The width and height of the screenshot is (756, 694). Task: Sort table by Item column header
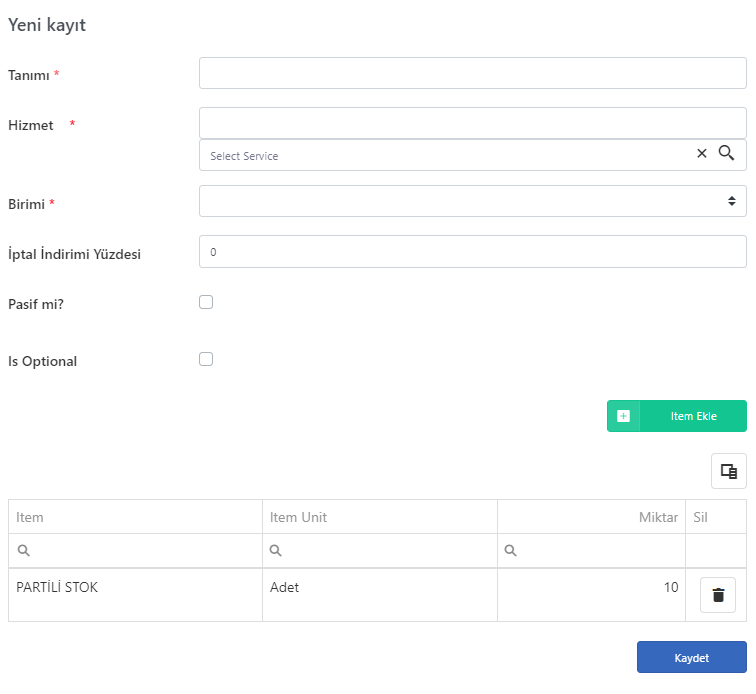(x=135, y=517)
